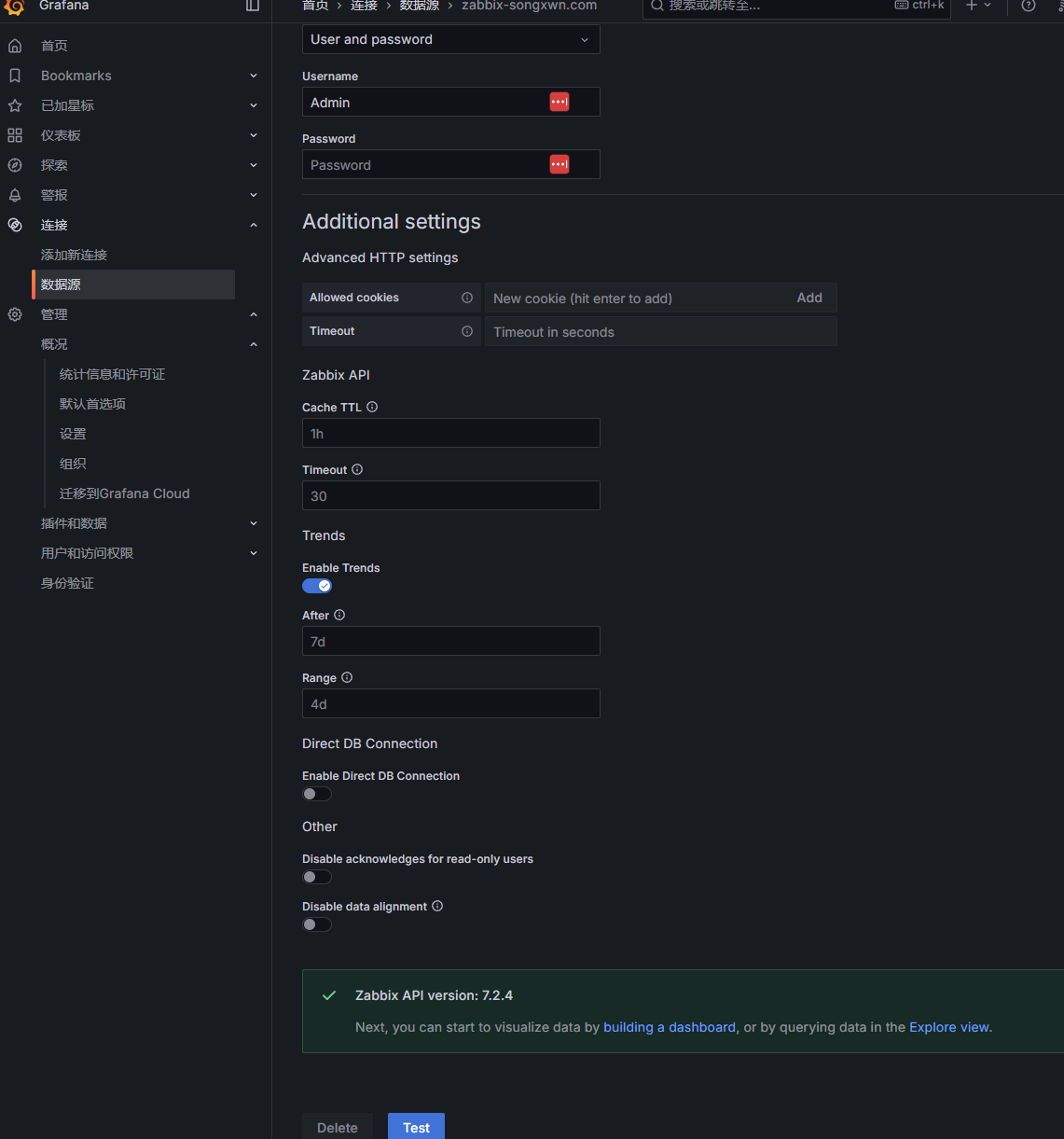Click the Zabbix API Timeout input field

(x=450, y=495)
